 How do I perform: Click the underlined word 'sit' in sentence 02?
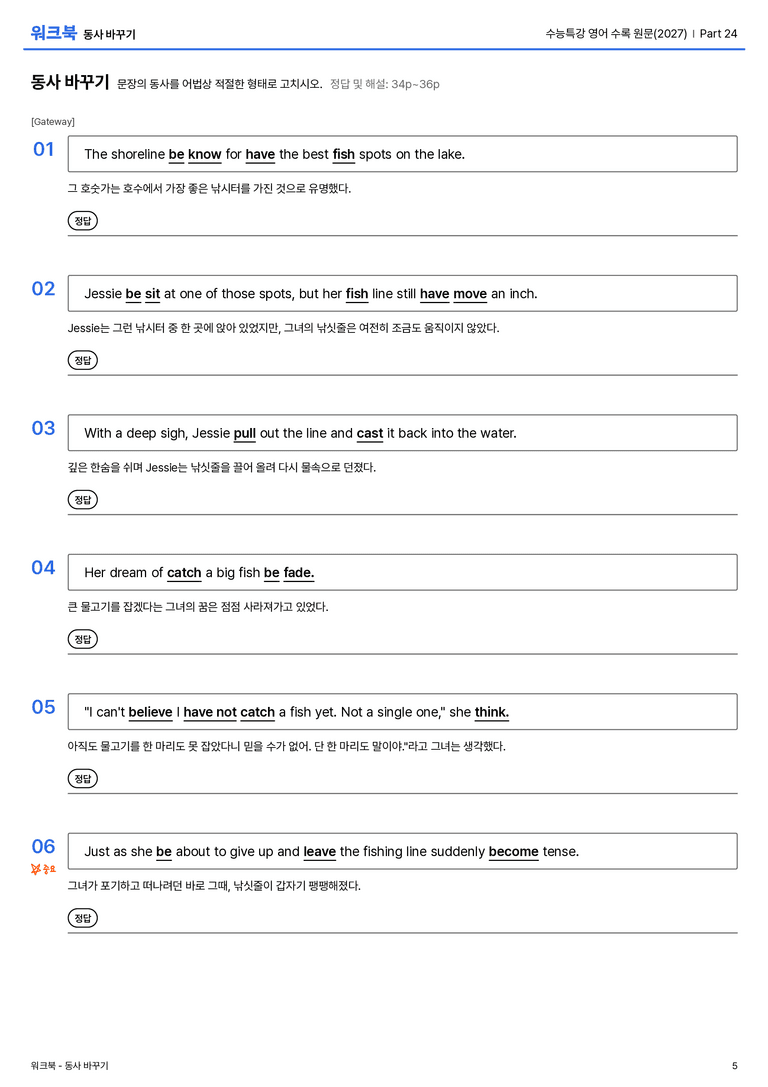point(152,294)
